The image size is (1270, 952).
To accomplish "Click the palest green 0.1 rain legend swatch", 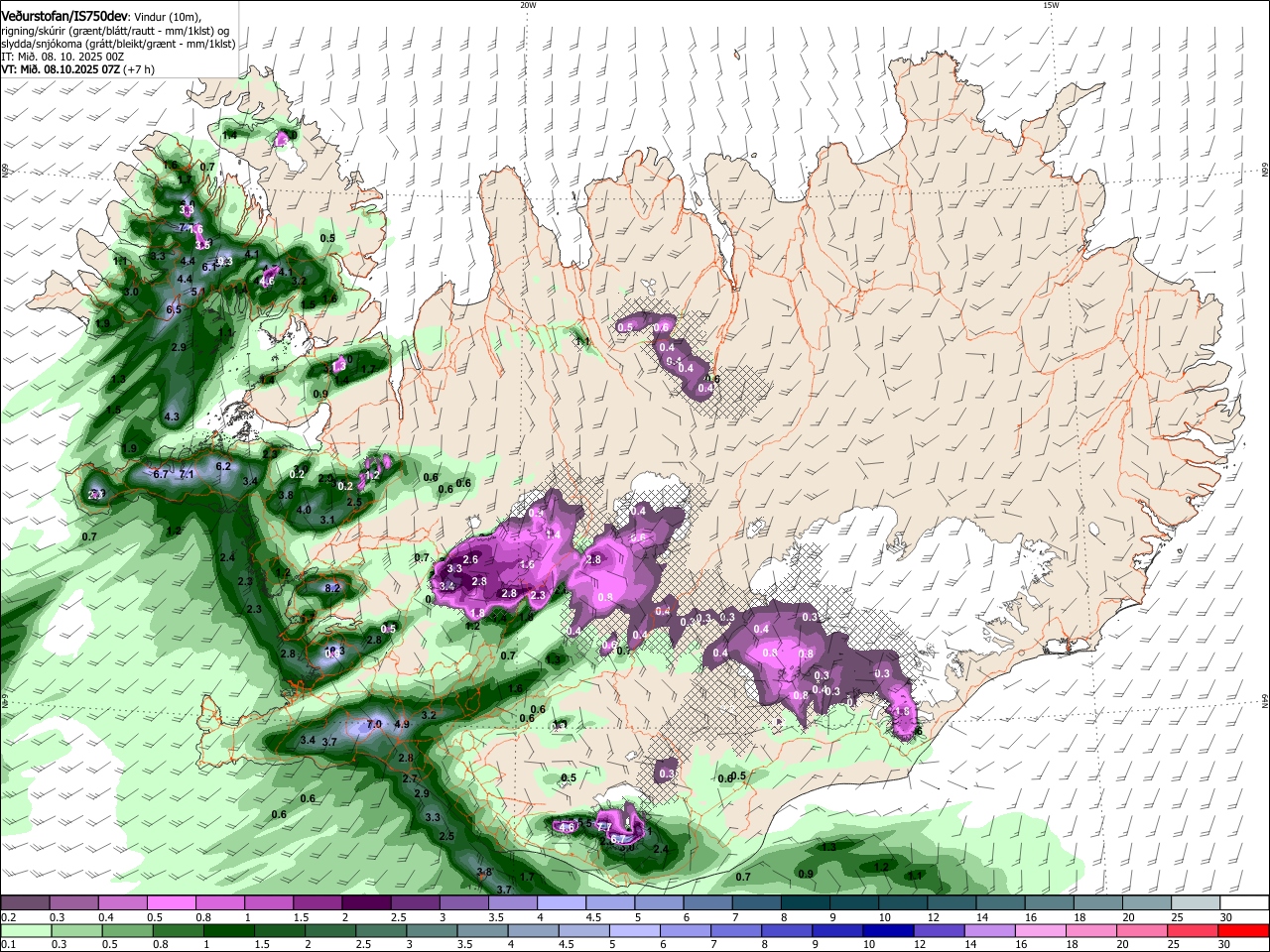I will click(25, 930).
